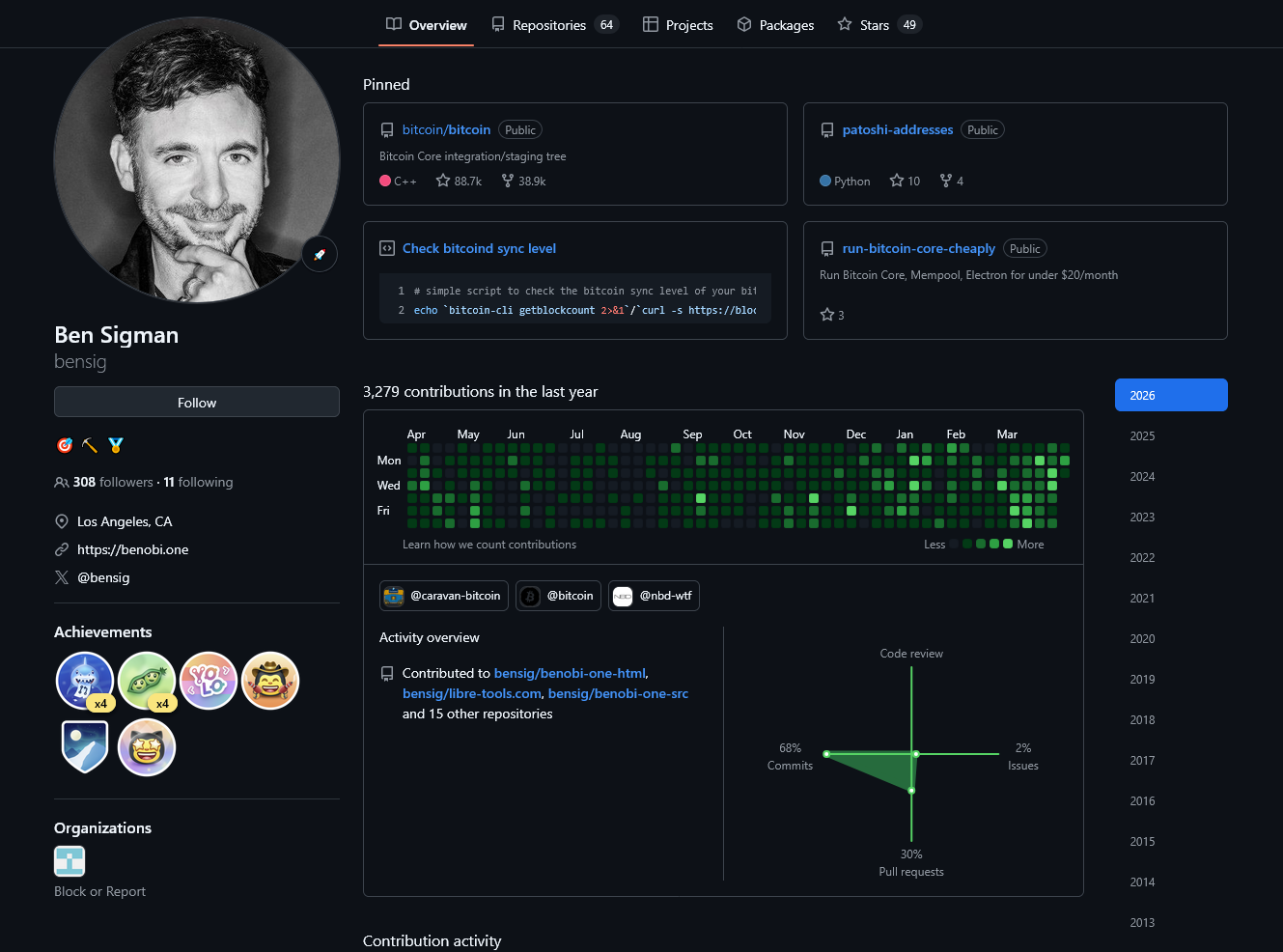Open the Projects tab
The height and width of the screenshot is (952, 1283).
coord(678,25)
